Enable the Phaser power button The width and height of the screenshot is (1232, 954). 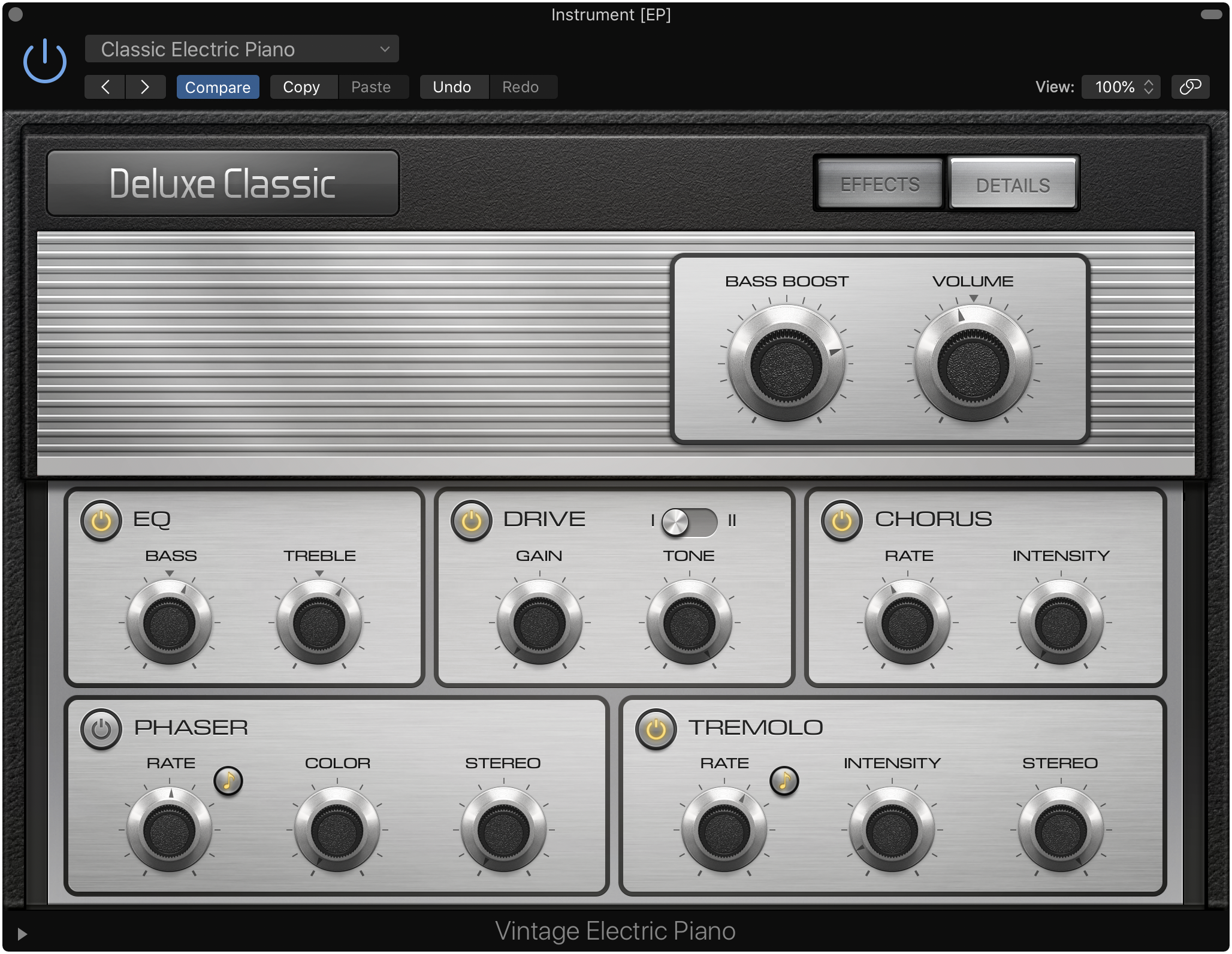tap(101, 729)
